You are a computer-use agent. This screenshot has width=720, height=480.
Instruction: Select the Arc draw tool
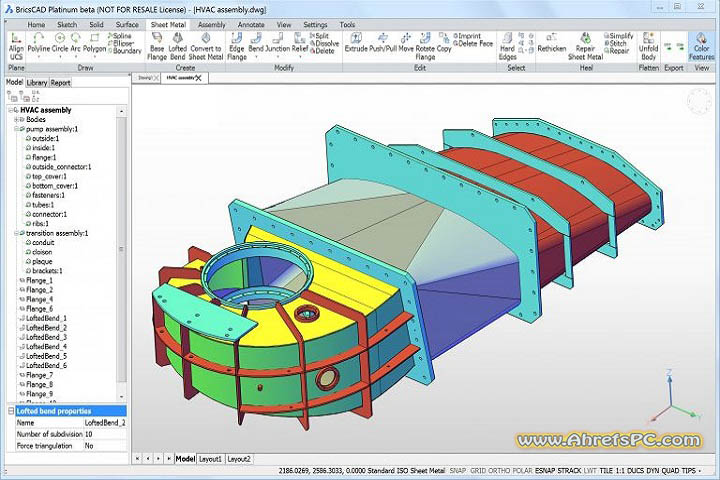tap(75, 43)
